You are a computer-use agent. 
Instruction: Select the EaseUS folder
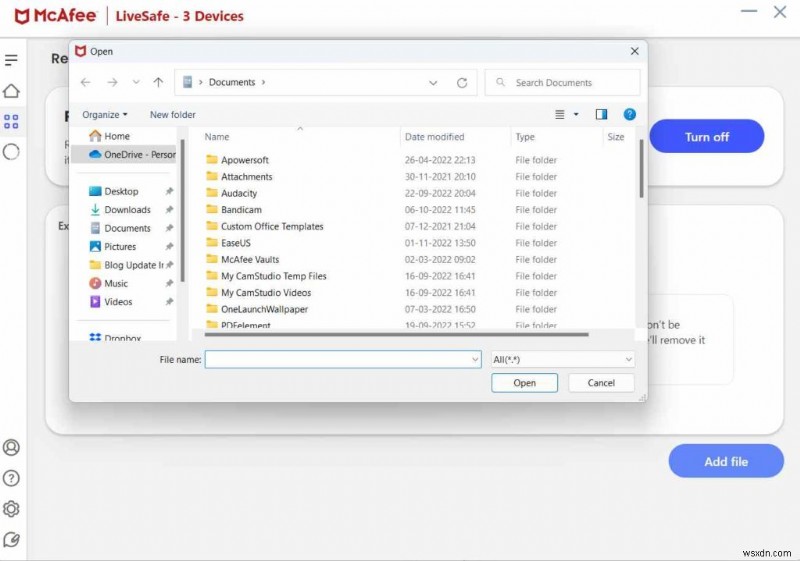point(235,243)
